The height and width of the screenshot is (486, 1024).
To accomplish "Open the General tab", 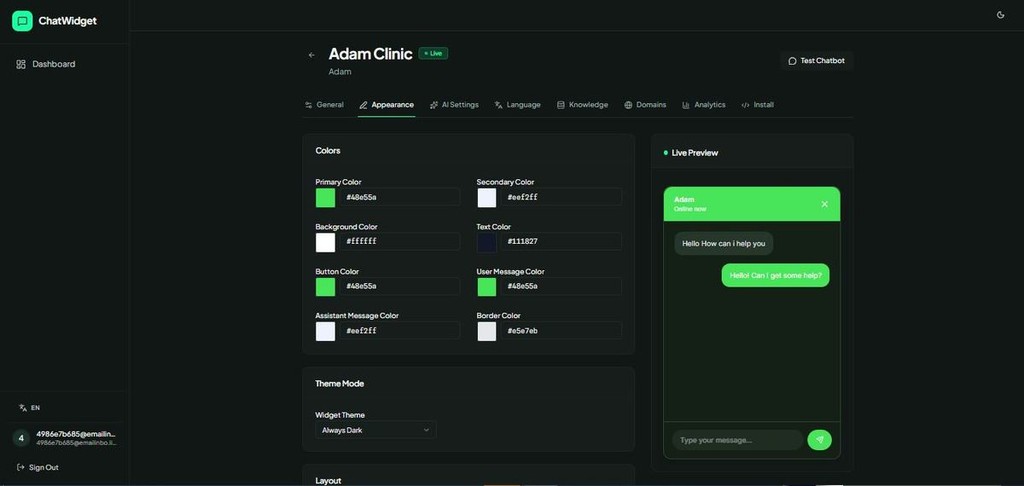I will click(325, 105).
